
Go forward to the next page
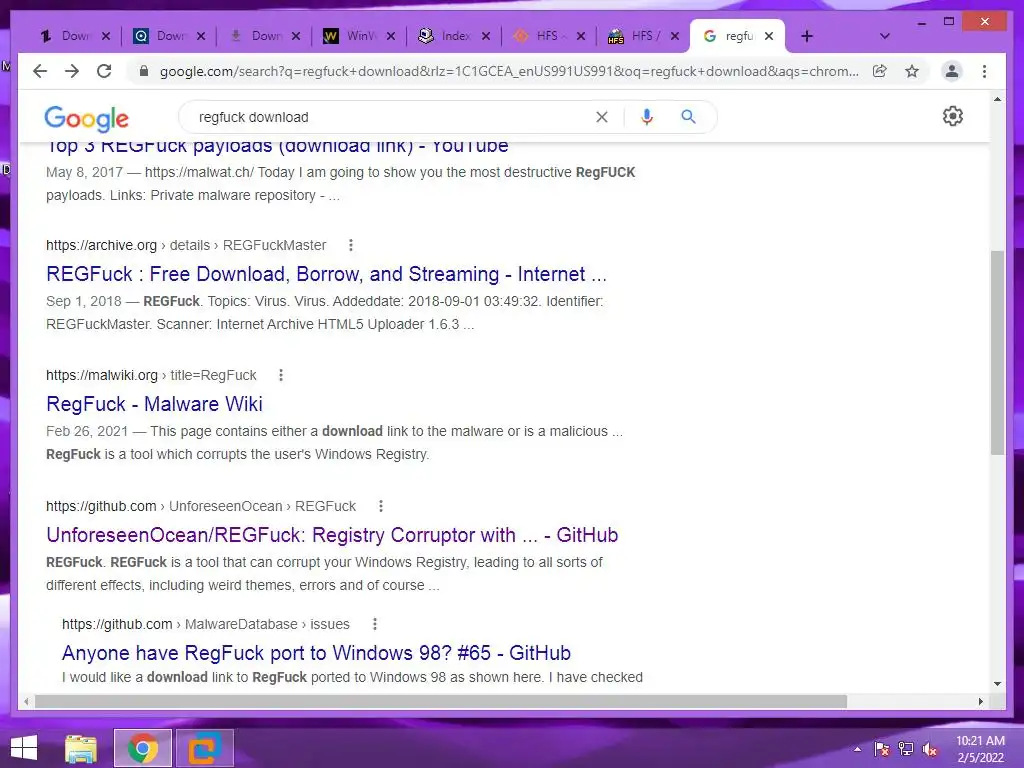click(x=72, y=71)
